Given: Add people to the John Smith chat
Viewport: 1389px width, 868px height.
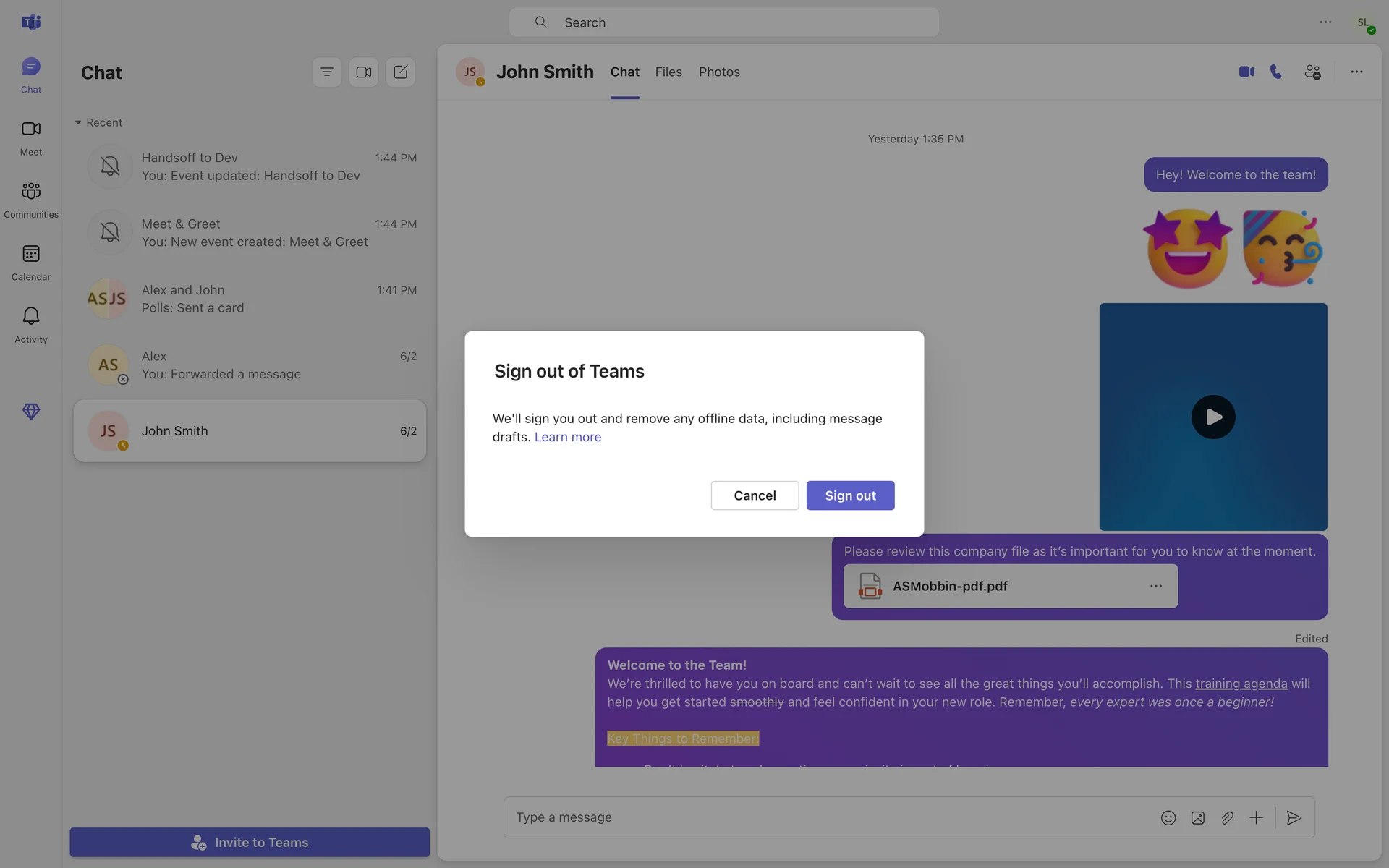Looking at the screenshot, I should [1312, 72].
